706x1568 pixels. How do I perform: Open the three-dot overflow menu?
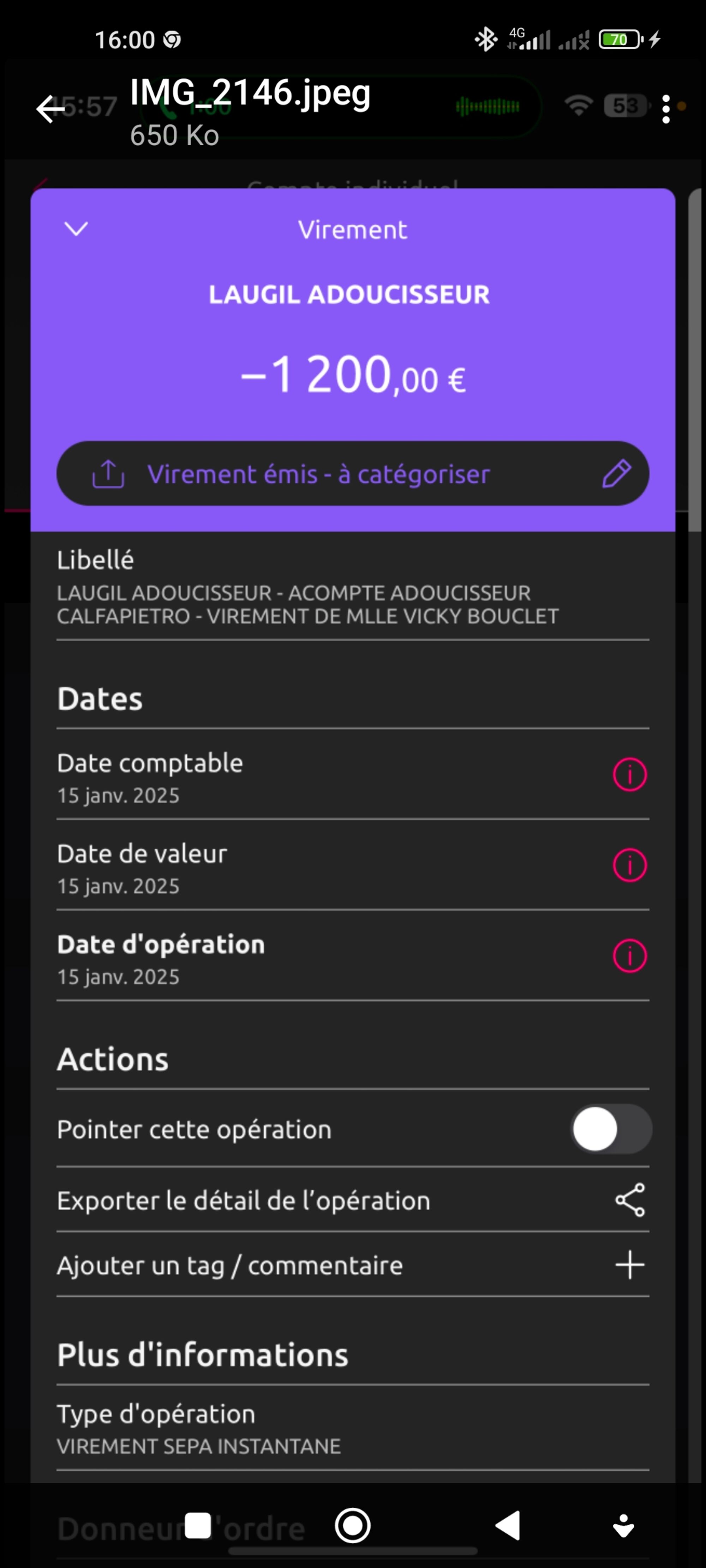(666, 109)
